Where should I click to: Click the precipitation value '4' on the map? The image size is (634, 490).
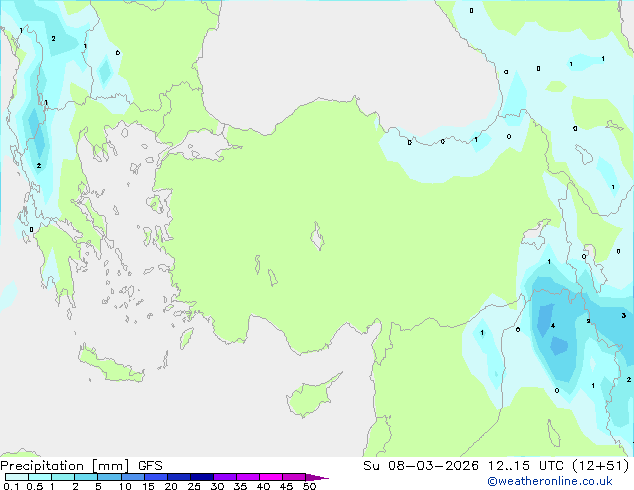(x=553, y=325)
